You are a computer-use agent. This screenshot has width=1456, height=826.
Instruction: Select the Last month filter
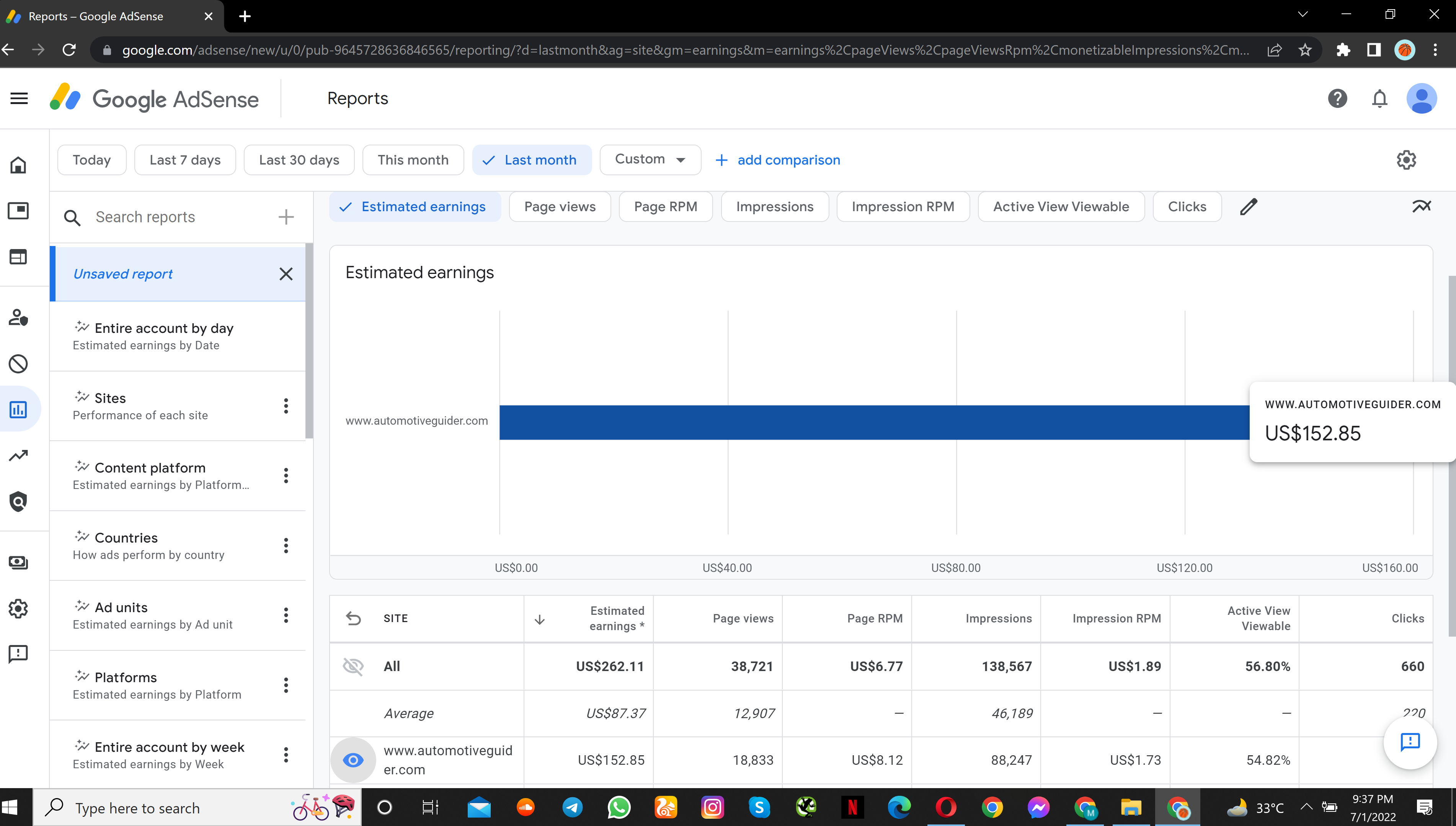pos(532,160)
